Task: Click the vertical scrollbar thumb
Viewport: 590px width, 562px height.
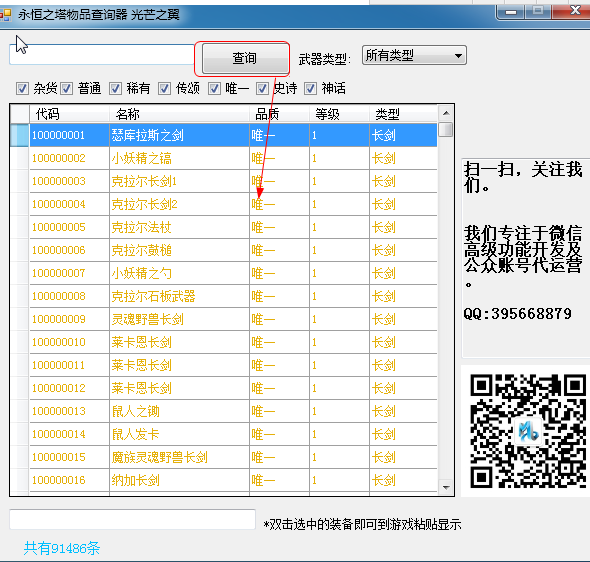Action: tap(446, 130)
